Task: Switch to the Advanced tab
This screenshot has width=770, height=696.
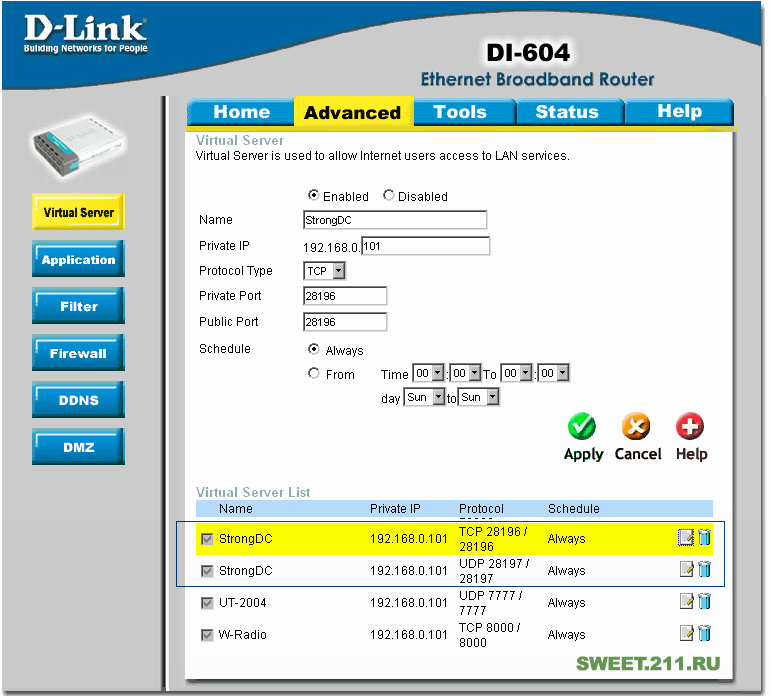Action: tap(353, 112)
